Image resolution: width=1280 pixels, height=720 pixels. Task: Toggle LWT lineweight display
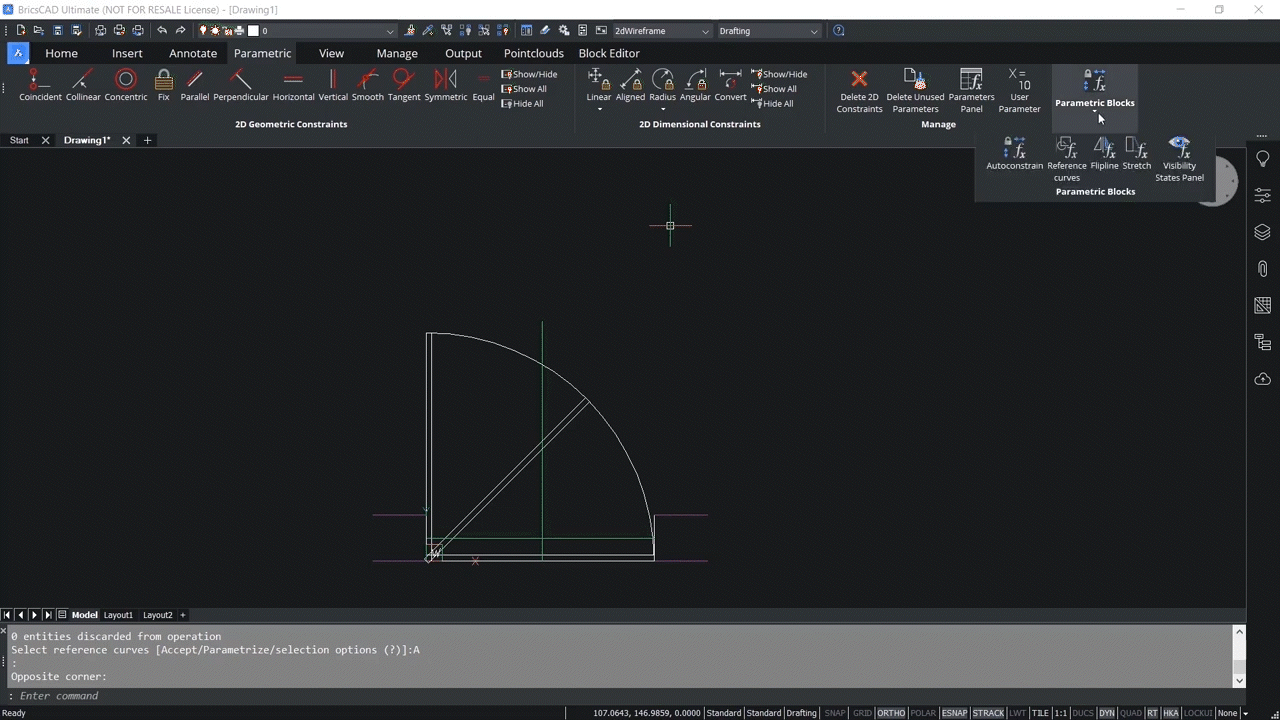[1018, 713]
